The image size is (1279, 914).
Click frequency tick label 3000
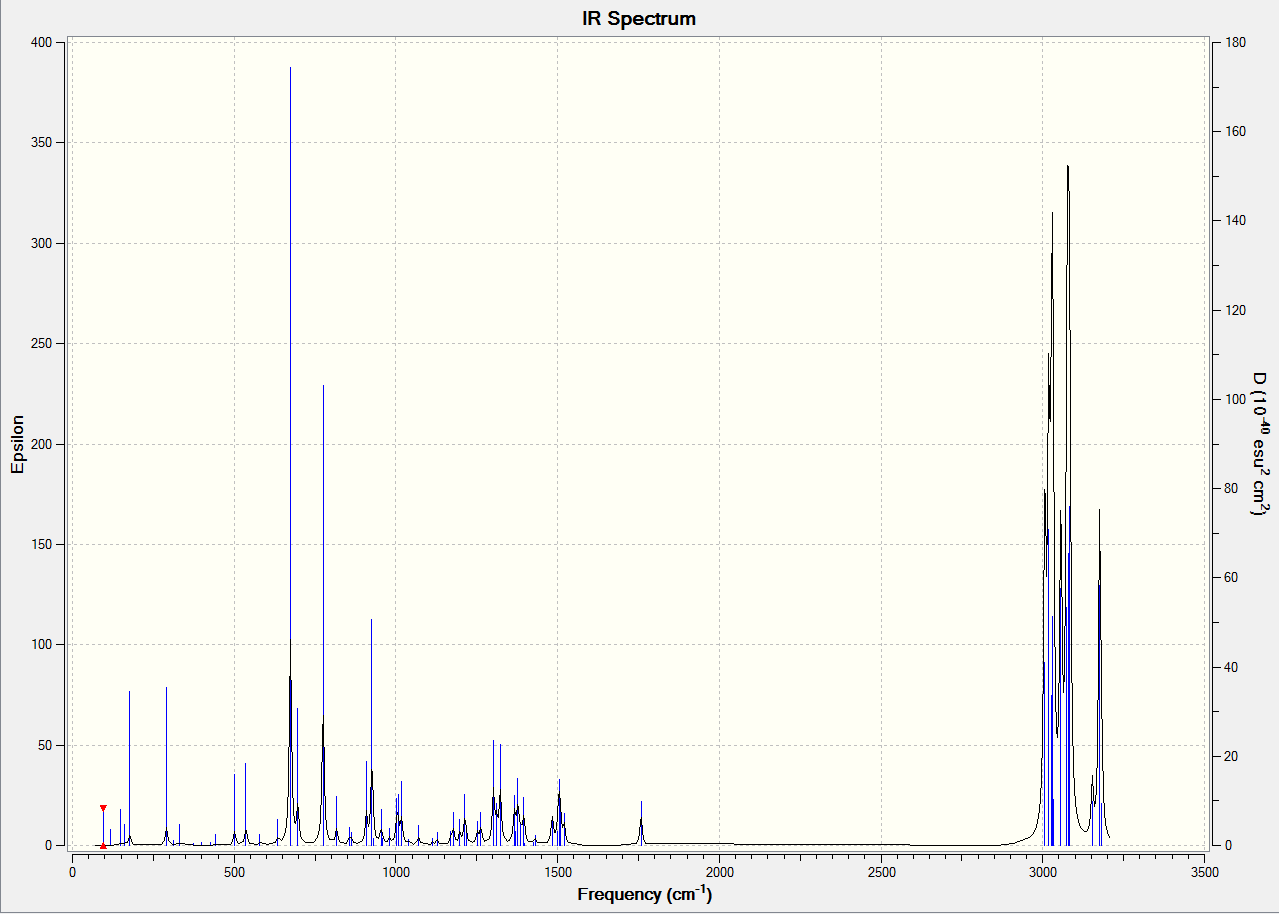pos(1044,872)
